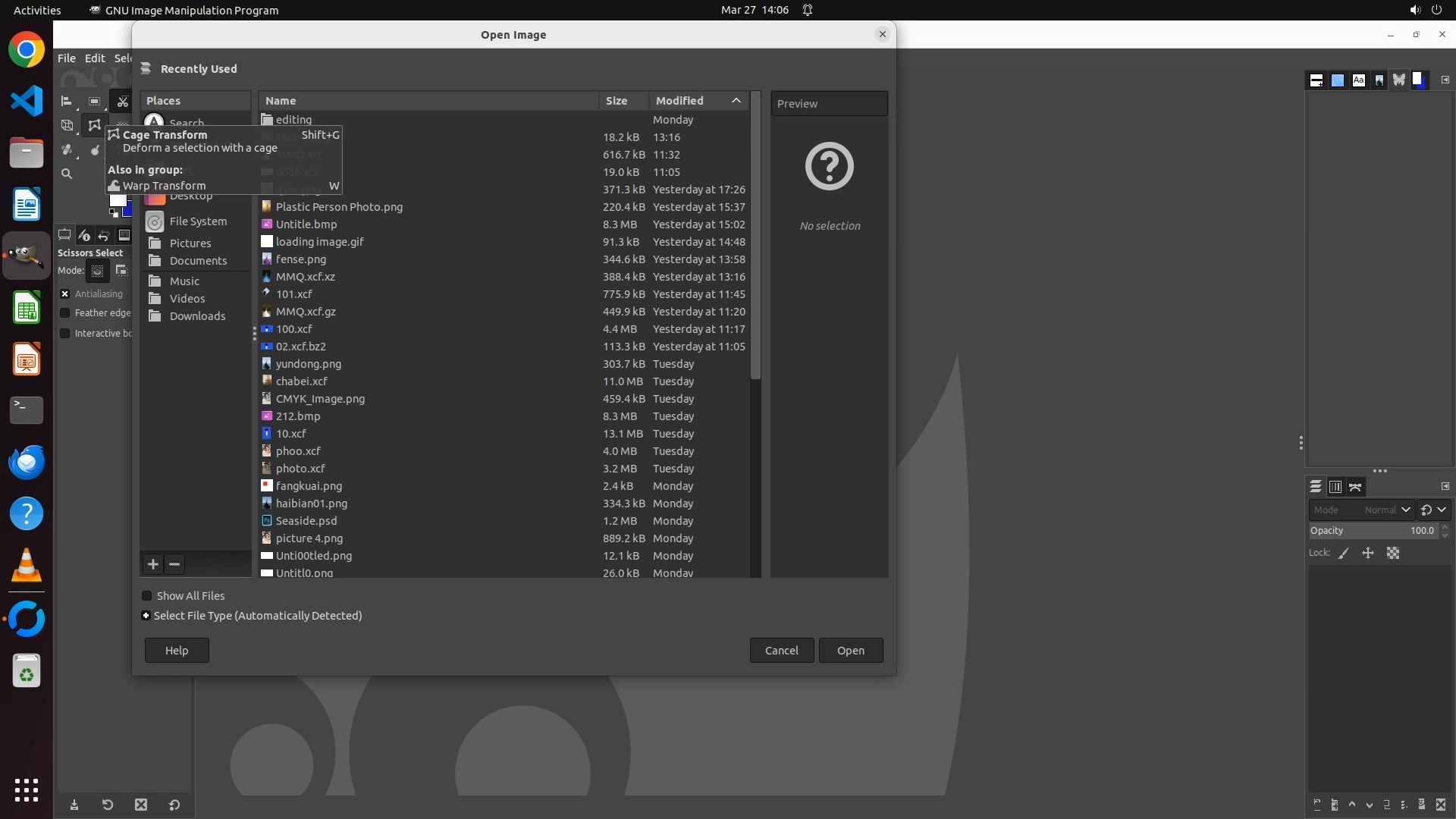Screen dimensions: 1456x819
Task: Select the Seaside.psd file entry
Action: (306, 521)
